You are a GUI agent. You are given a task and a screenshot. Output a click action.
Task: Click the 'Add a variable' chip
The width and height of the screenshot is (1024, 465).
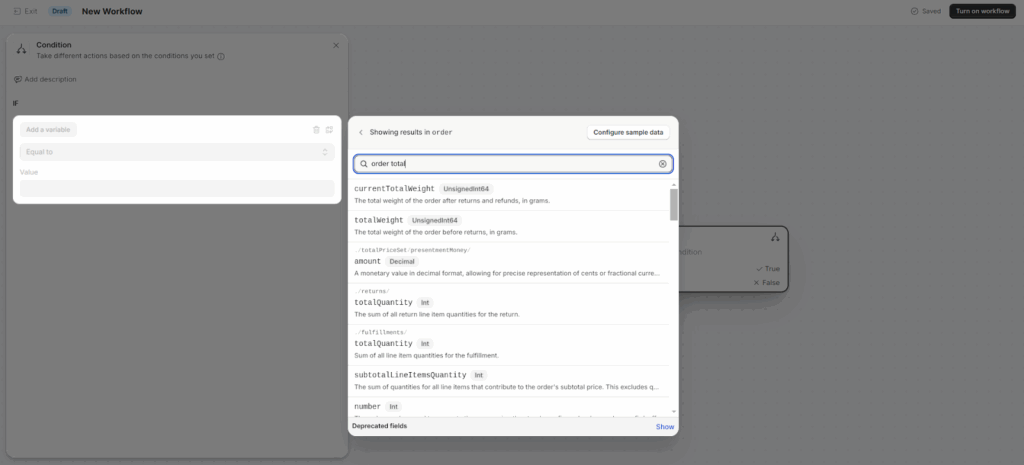pos(48,129)
